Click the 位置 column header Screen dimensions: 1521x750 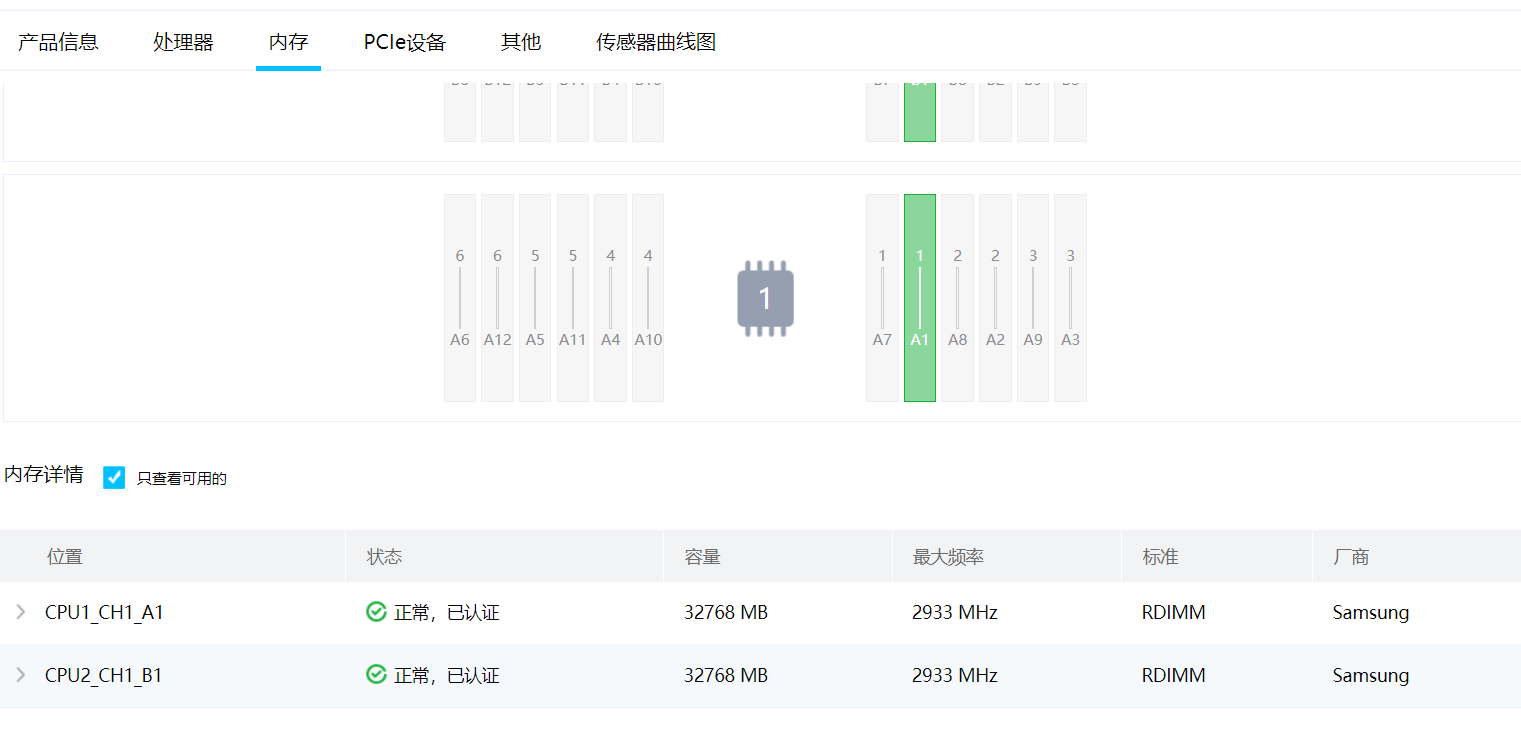tap(65, 557)
